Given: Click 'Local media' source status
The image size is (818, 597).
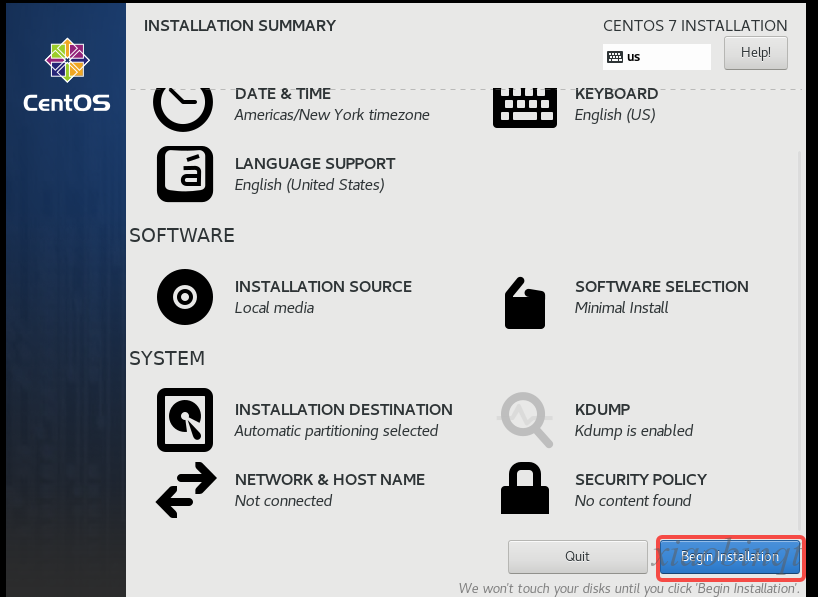Looking at the screenshot, I should click(x=274, y=308).
